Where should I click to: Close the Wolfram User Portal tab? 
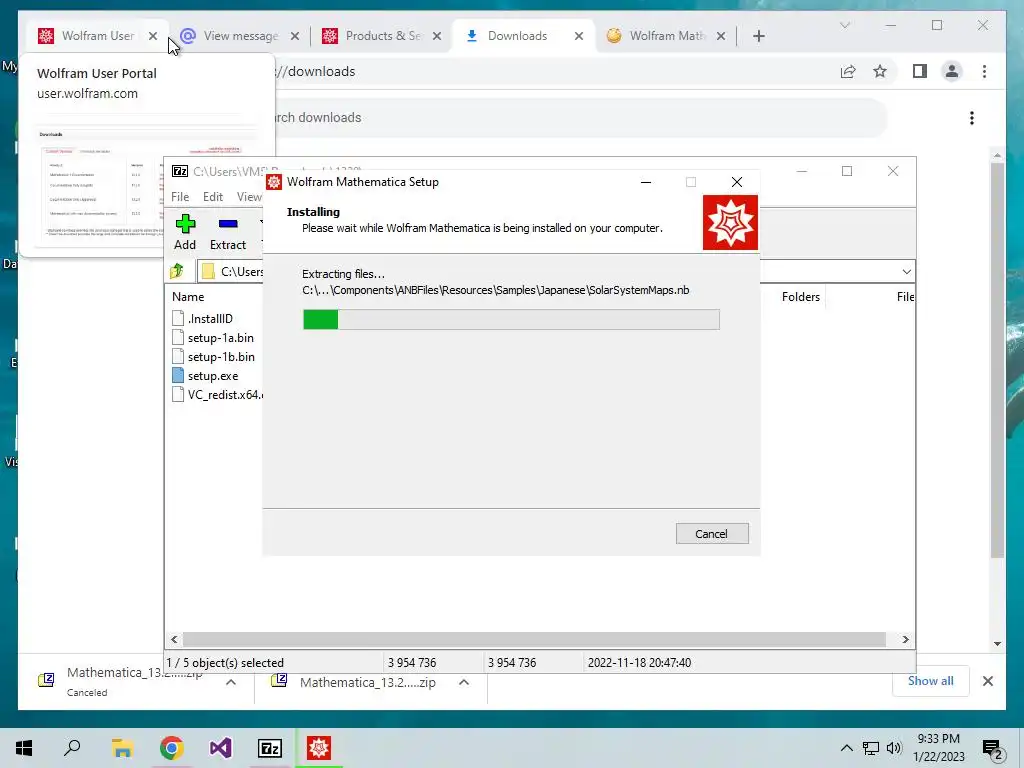tap(153, 36)
